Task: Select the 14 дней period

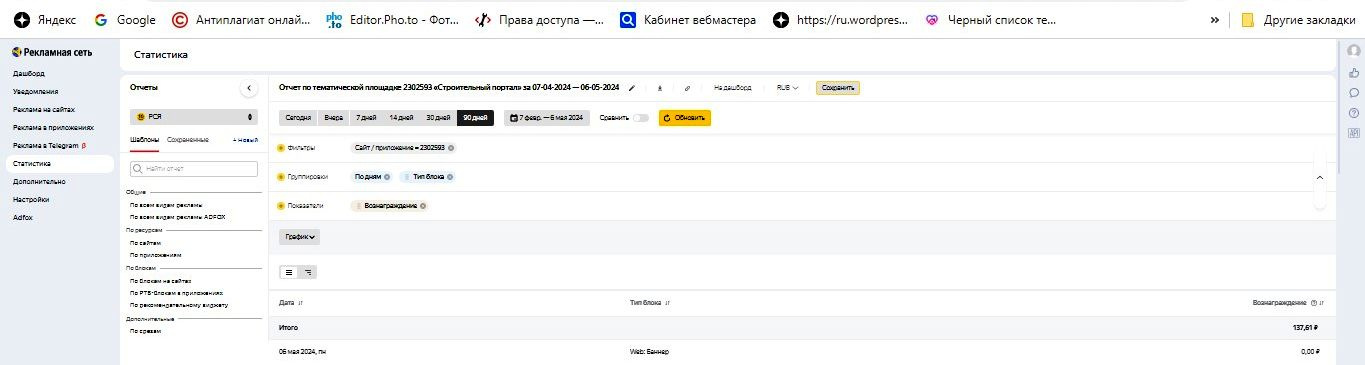Action: coord(401,118)
